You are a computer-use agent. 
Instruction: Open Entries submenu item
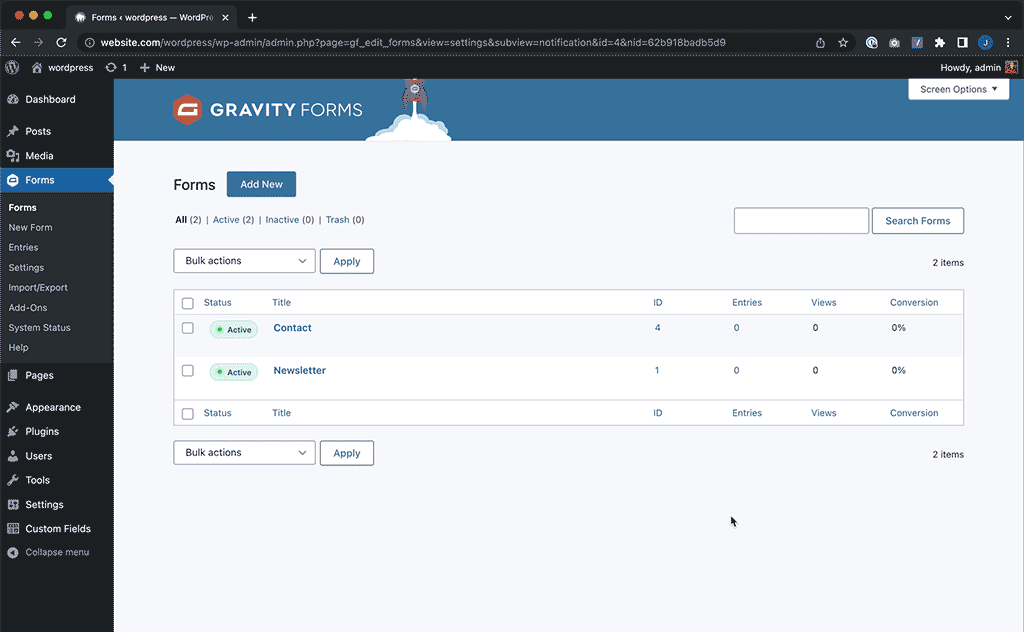[24, 247]
